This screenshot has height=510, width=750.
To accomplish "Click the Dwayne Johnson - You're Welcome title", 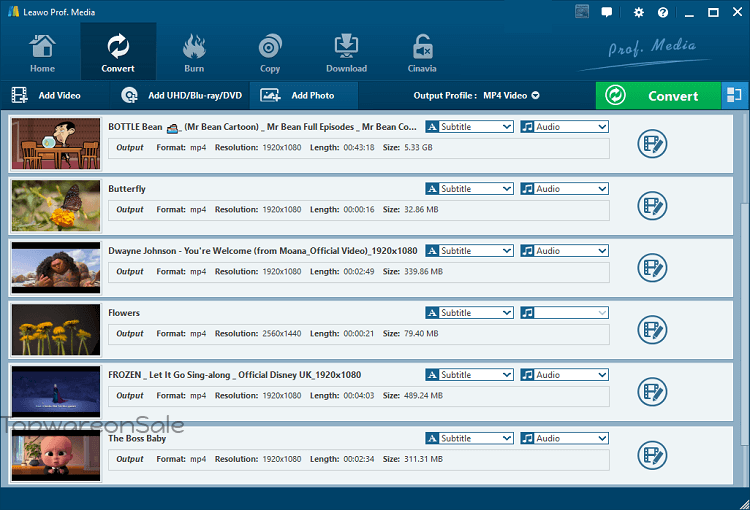I will (x=263, y=251).
